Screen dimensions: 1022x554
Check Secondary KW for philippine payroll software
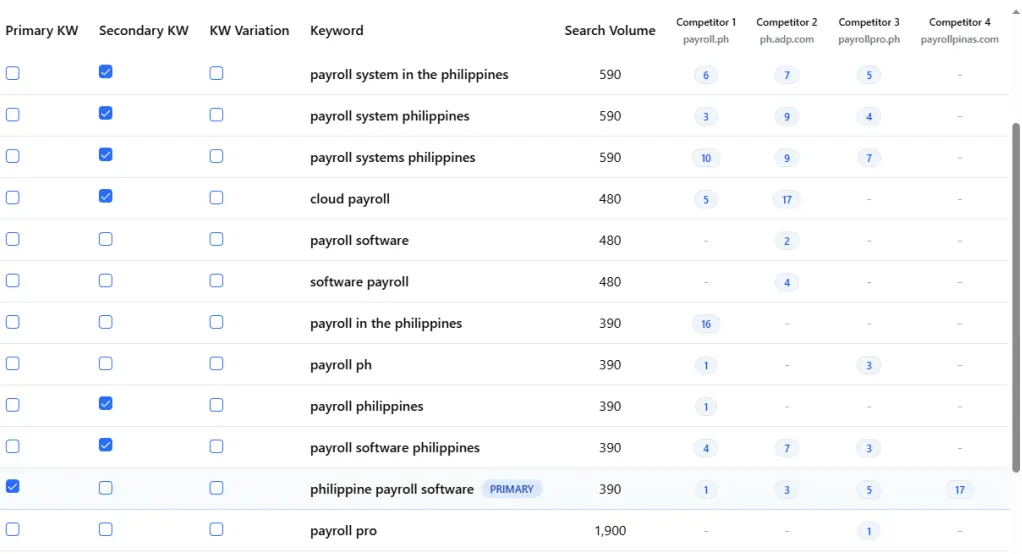pyautogui.click(x=106, y=488)
